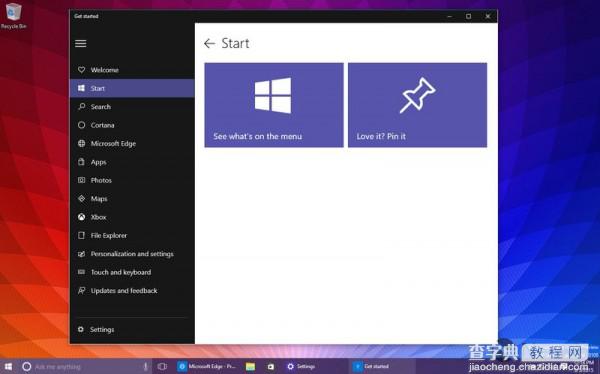
Task: Click the picture icon beside Photos
Action: click(81, 180)
